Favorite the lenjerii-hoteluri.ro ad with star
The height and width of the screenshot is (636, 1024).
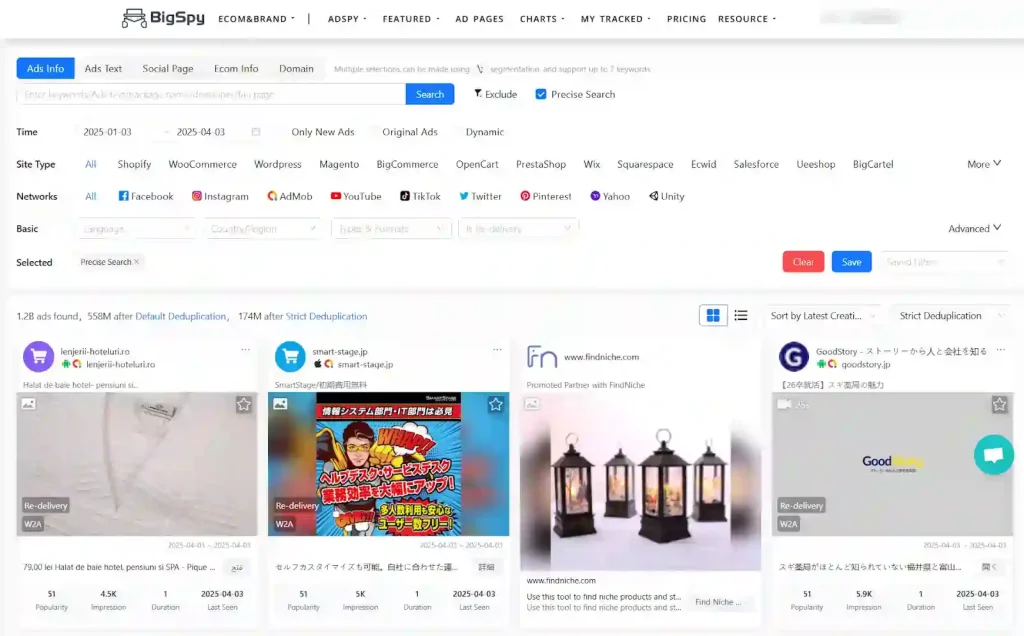(244, 404)
